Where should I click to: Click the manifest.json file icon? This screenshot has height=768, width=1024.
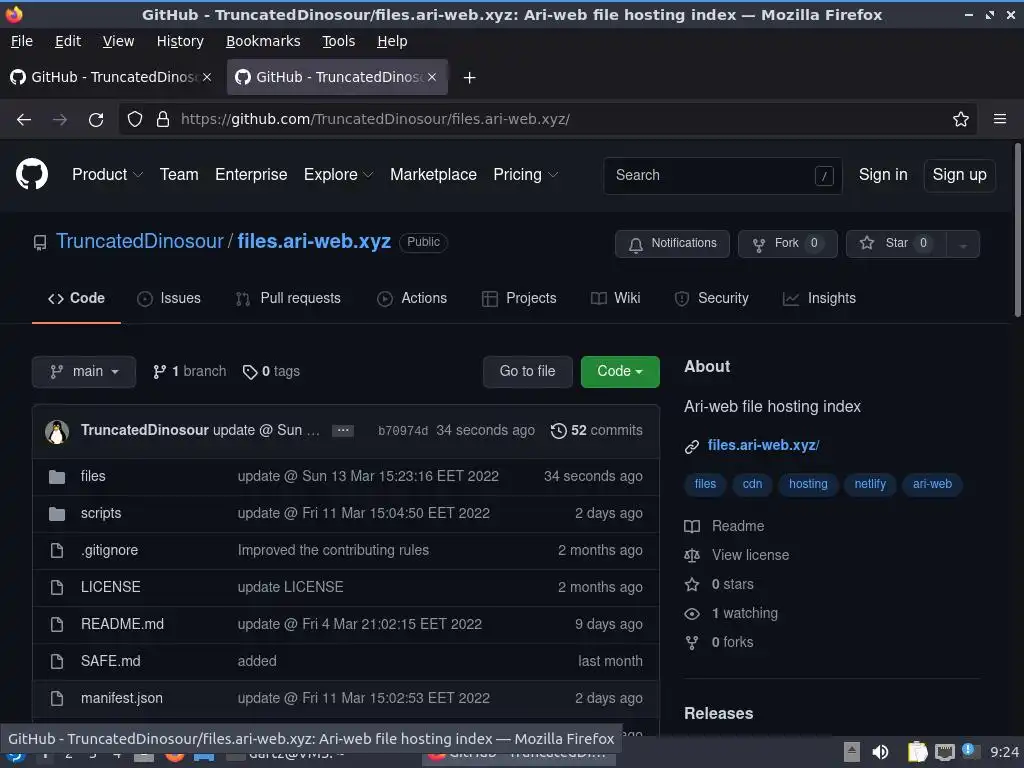point(57,698)
